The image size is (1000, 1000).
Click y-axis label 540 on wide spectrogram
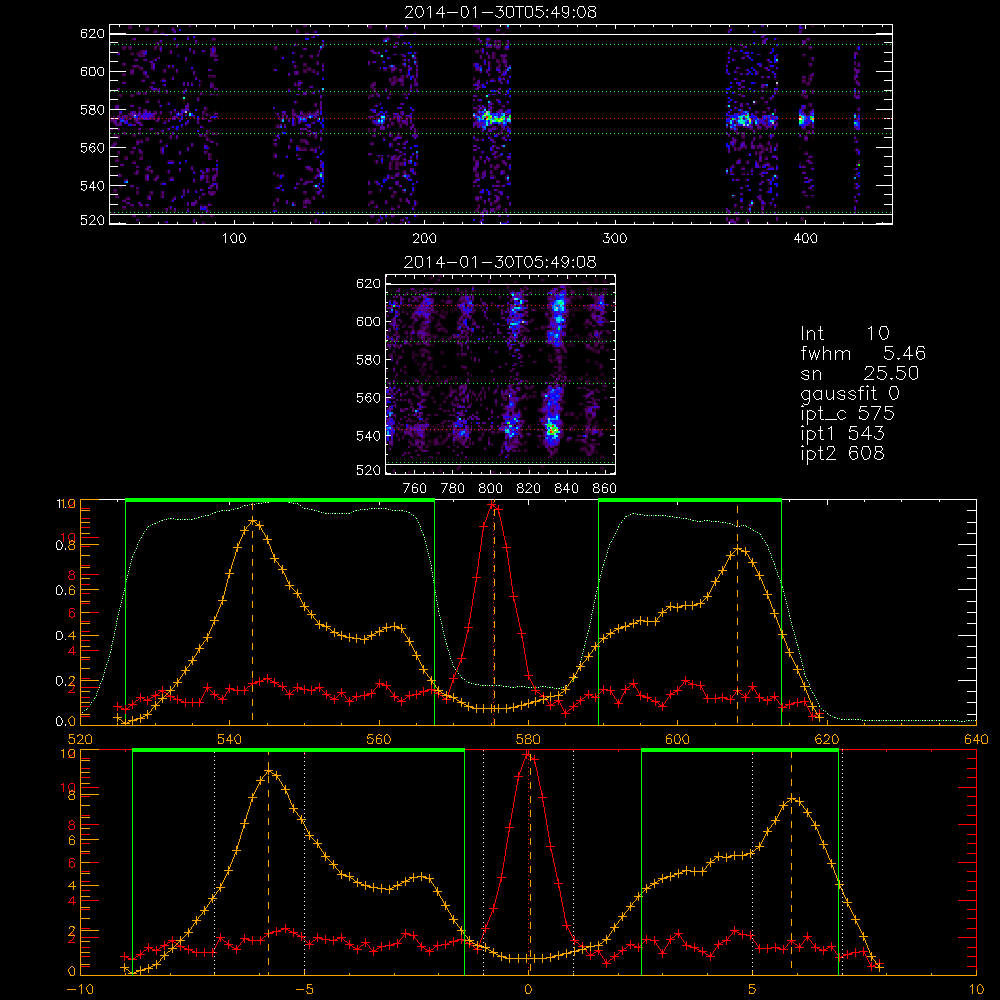(x=92, y=186)
